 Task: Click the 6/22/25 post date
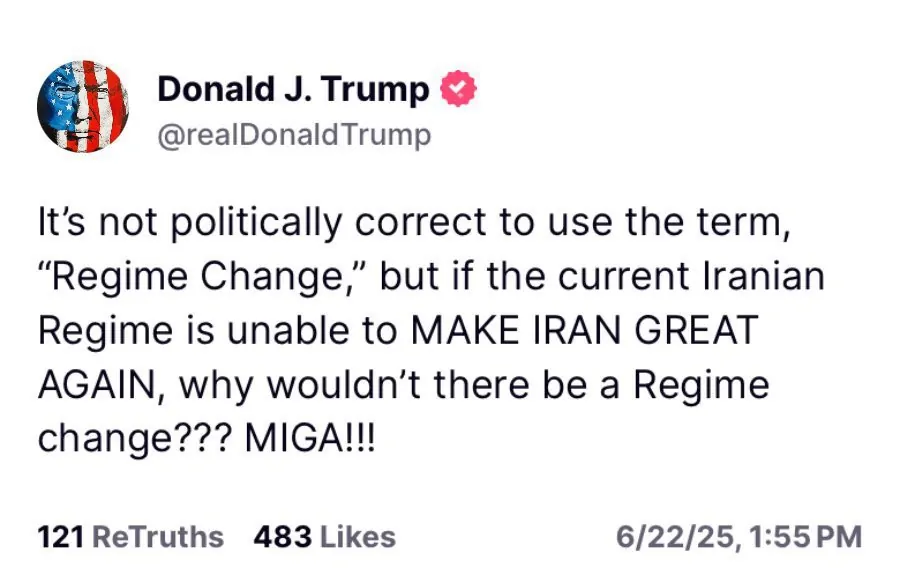(675, 537)
